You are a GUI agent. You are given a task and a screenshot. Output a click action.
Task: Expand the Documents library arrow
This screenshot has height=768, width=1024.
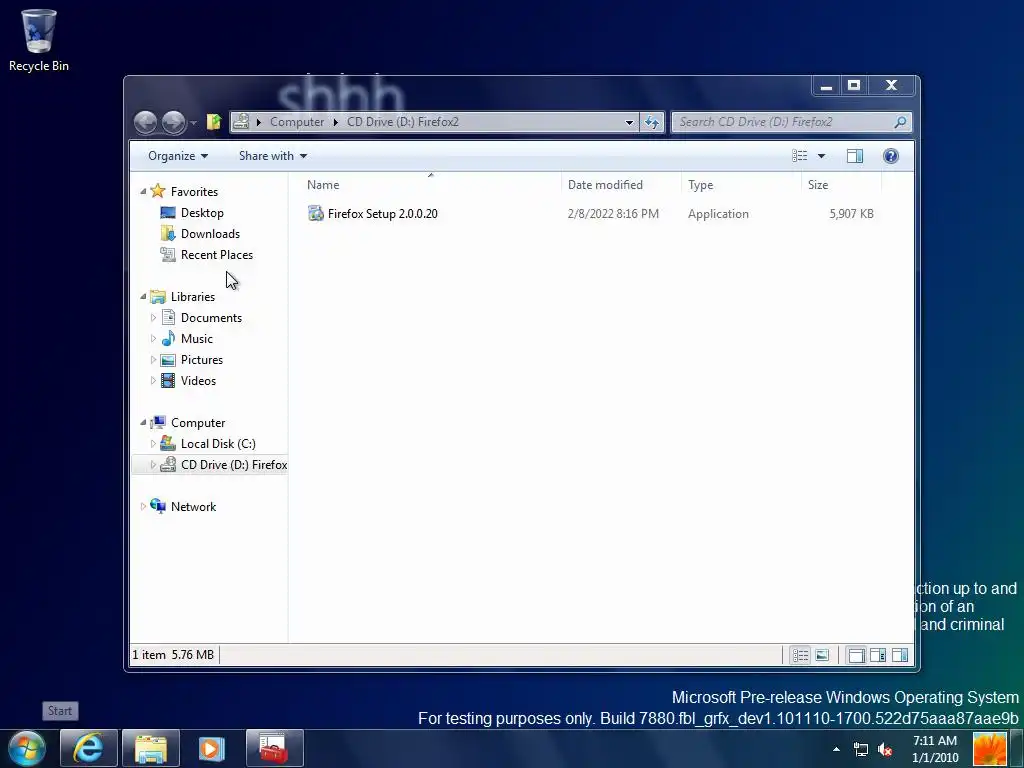coord(153,317)
